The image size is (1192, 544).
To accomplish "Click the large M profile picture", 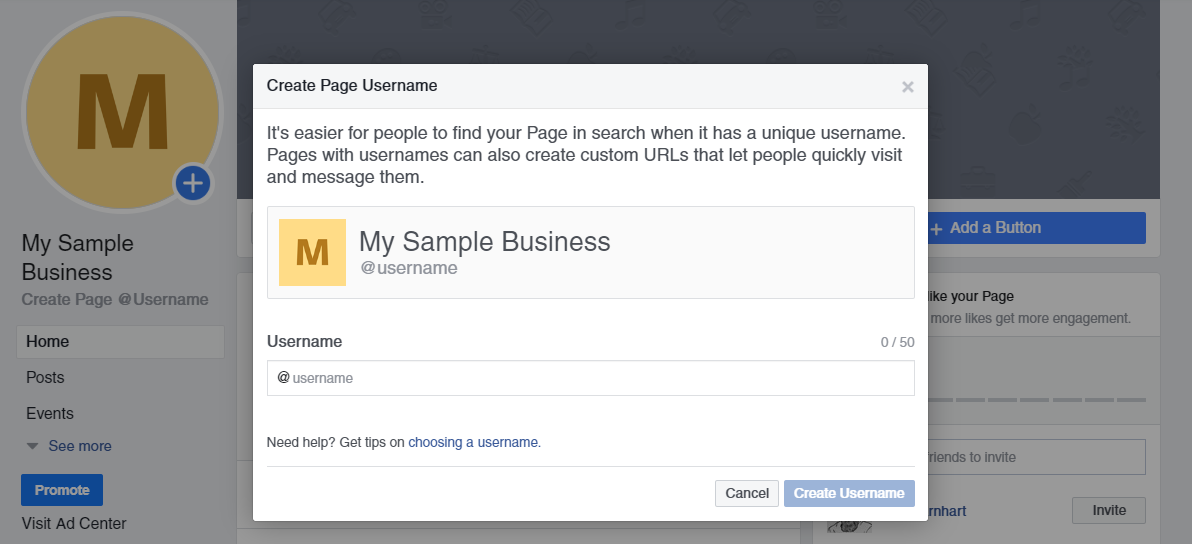I will tap(122, 110).
